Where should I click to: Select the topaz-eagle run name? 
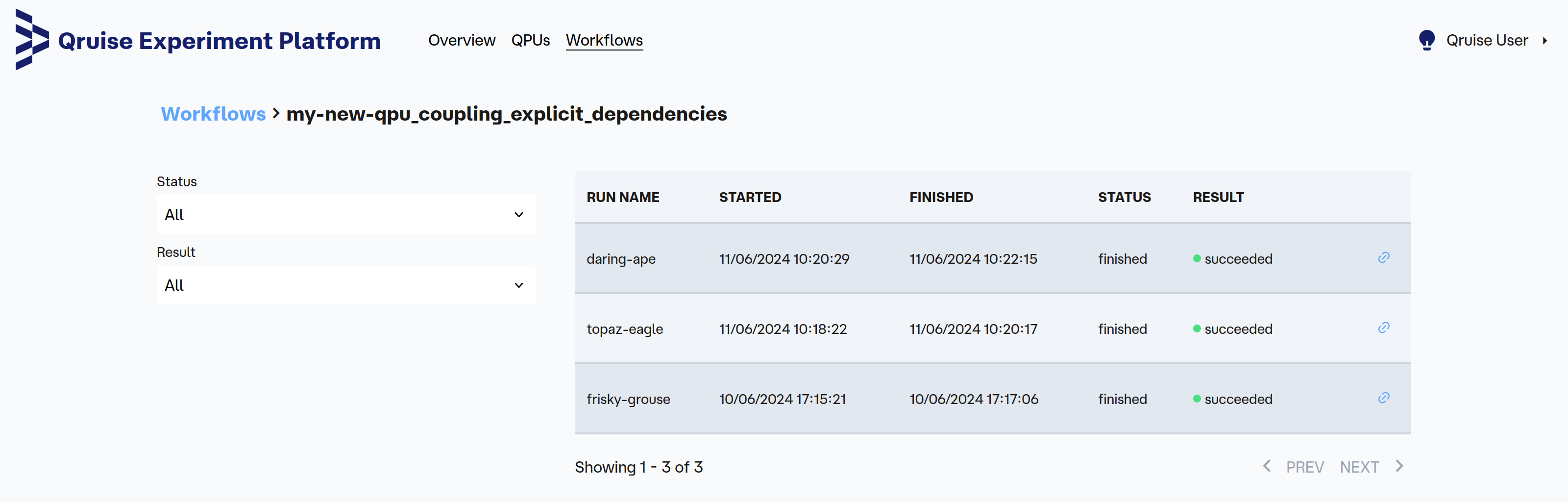click(625, 329)
